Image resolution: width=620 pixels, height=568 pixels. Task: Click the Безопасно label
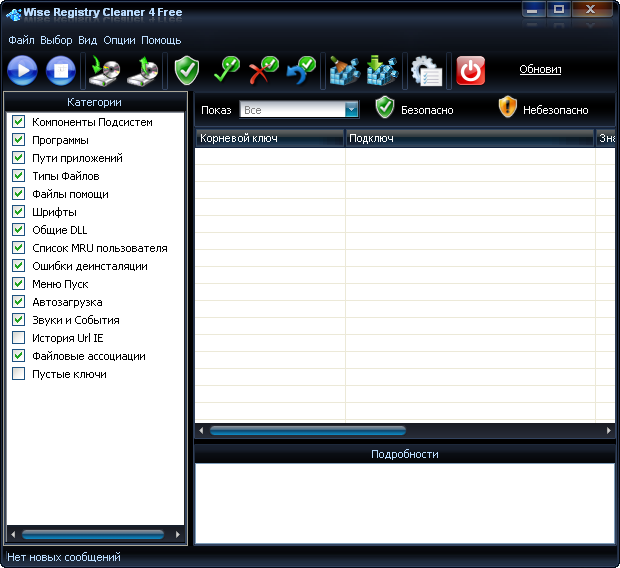pos(427,110)
